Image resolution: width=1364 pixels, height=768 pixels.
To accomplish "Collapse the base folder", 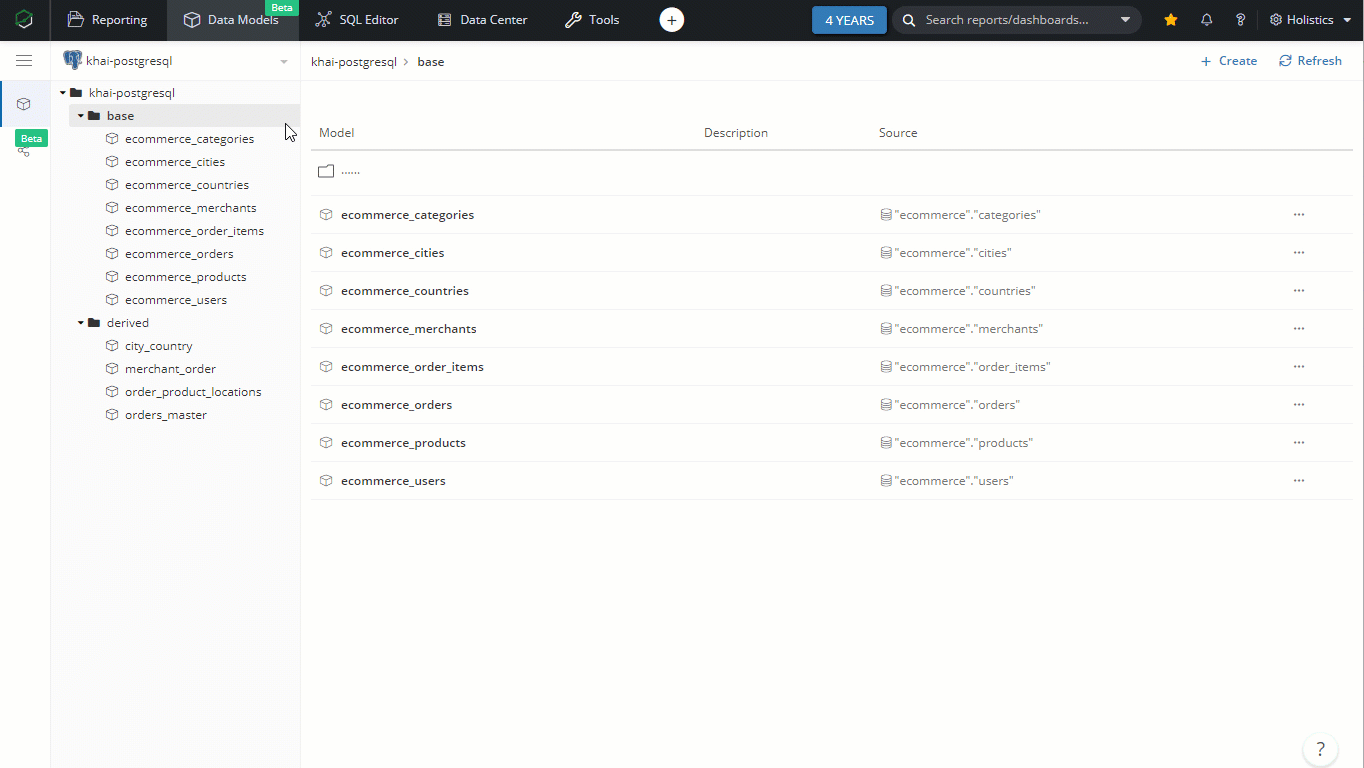I will pos(81,116).
